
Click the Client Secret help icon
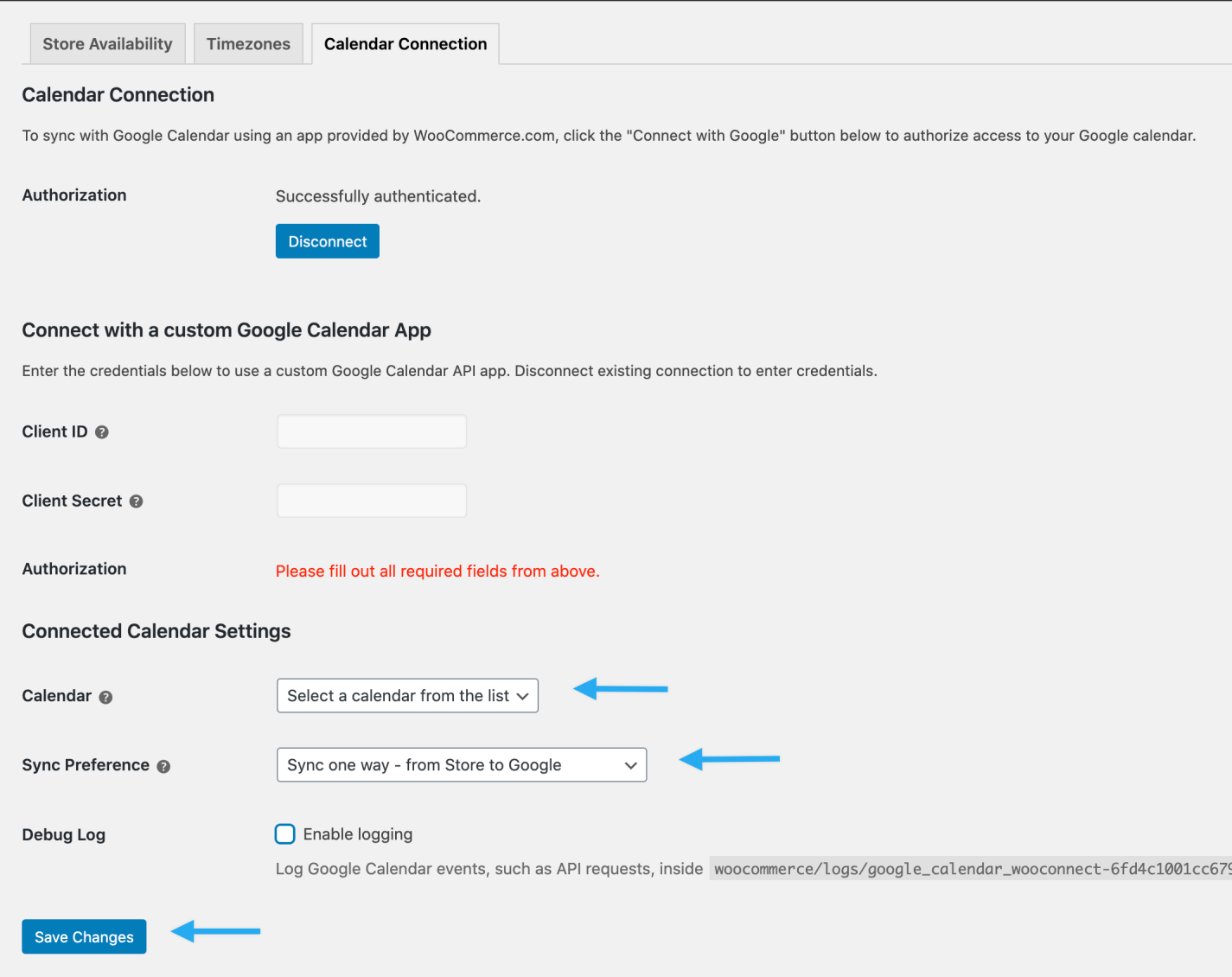tap(136, 501)
